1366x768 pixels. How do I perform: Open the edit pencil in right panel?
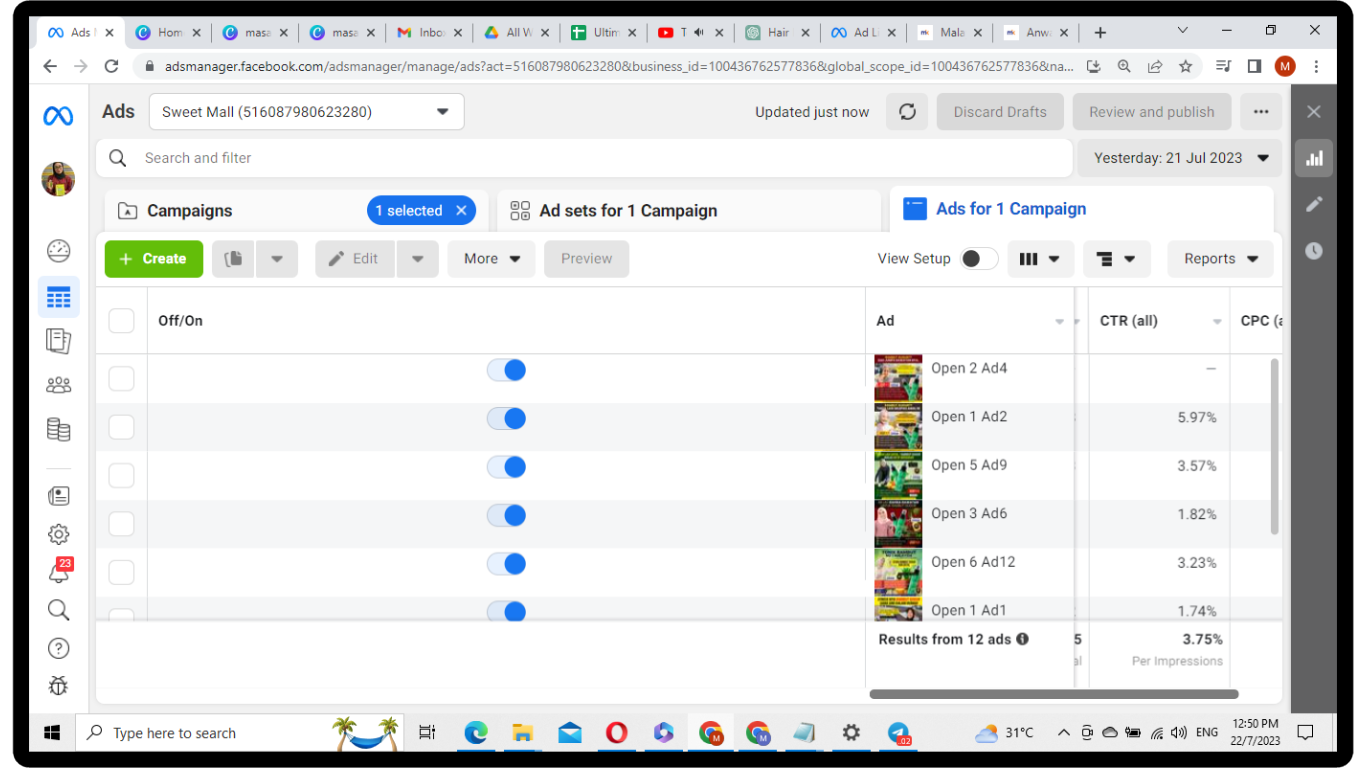[x=1314, y=204]
